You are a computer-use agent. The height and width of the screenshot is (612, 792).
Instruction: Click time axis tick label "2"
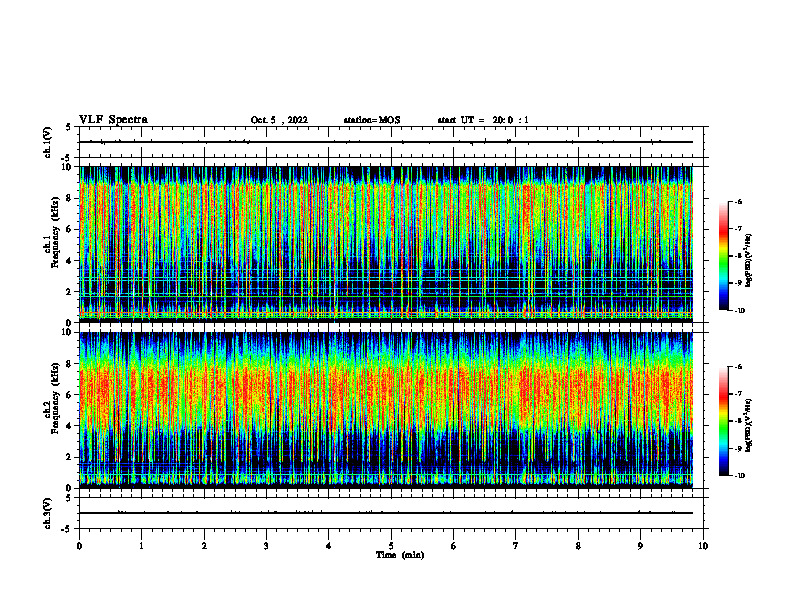point(204,546)
